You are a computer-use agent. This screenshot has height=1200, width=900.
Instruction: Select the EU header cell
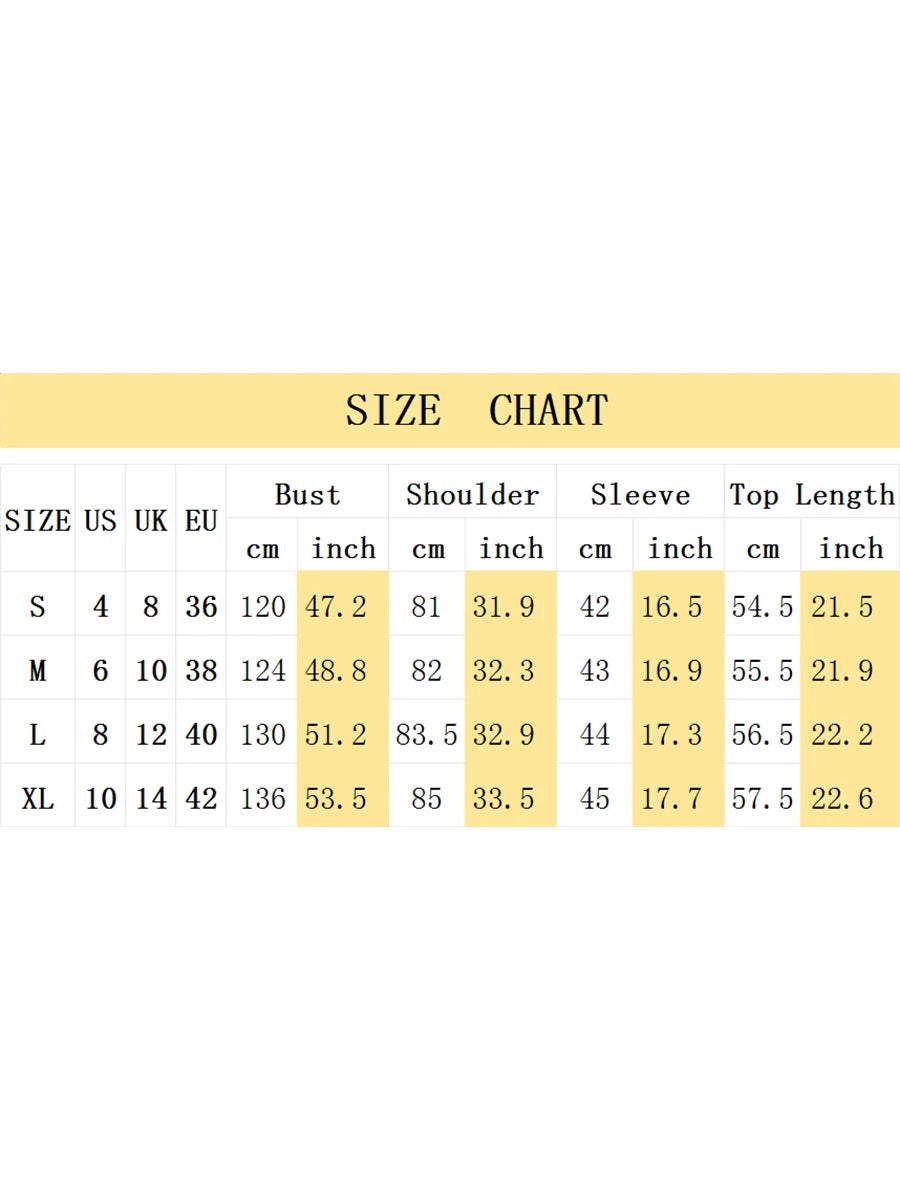point(201,520)
